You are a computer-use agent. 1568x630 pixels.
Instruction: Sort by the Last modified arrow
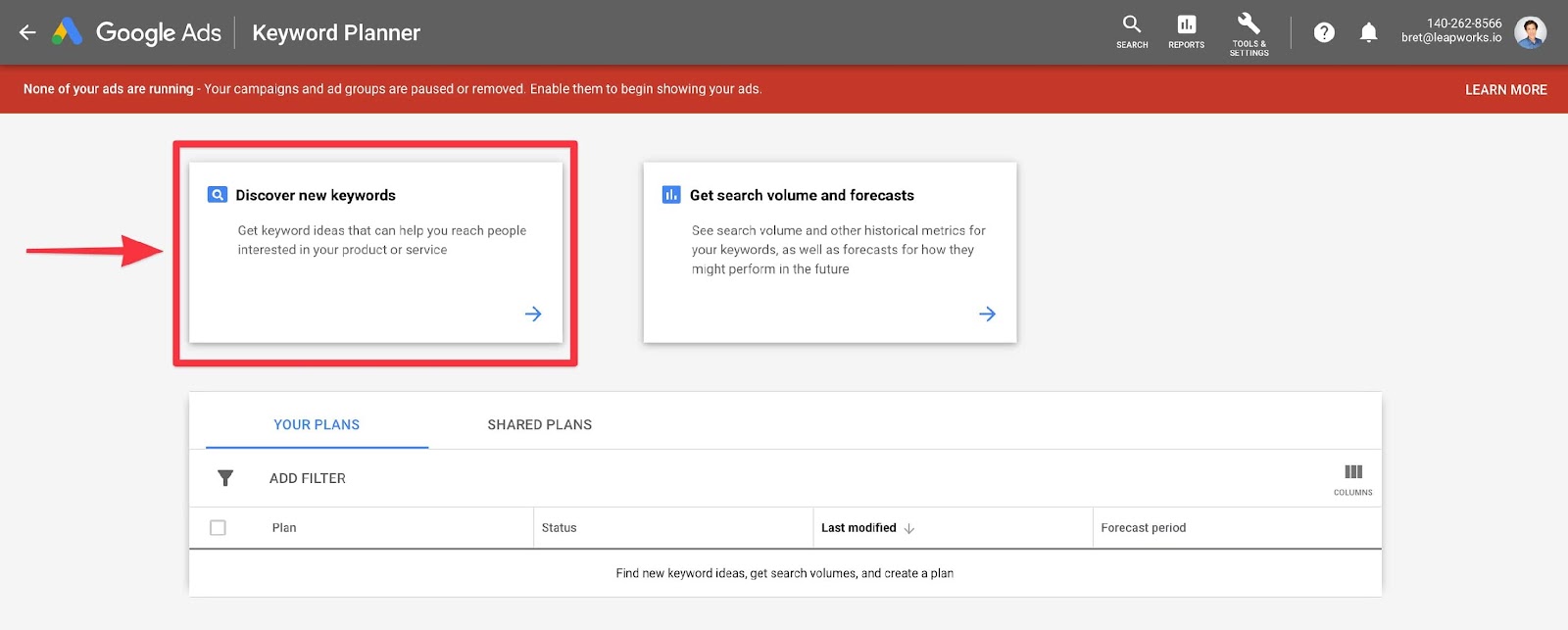pos(909,528)
